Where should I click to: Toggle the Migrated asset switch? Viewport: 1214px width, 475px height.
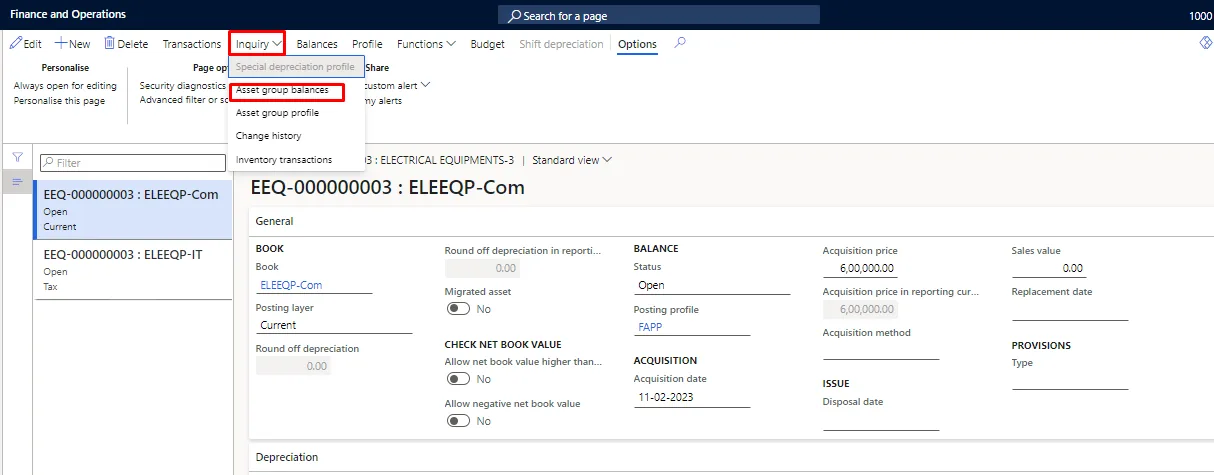tap(458, 309)
